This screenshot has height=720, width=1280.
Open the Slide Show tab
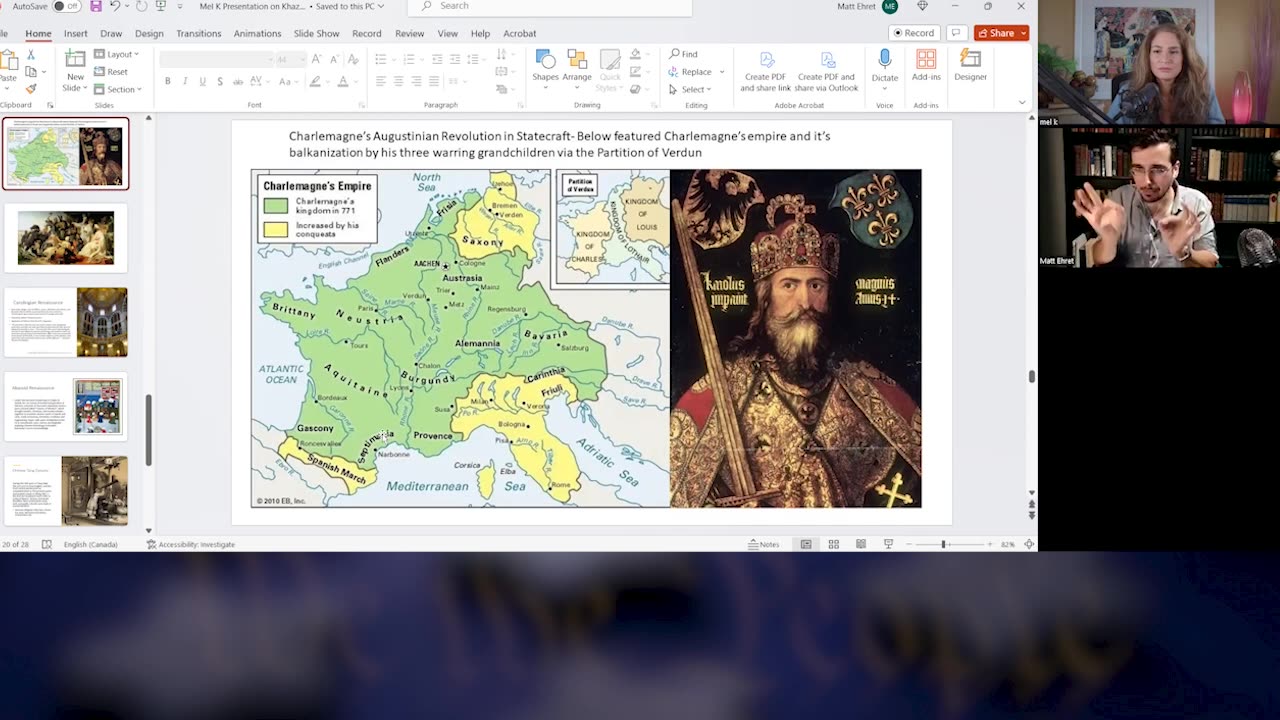[x=316, y=33]
